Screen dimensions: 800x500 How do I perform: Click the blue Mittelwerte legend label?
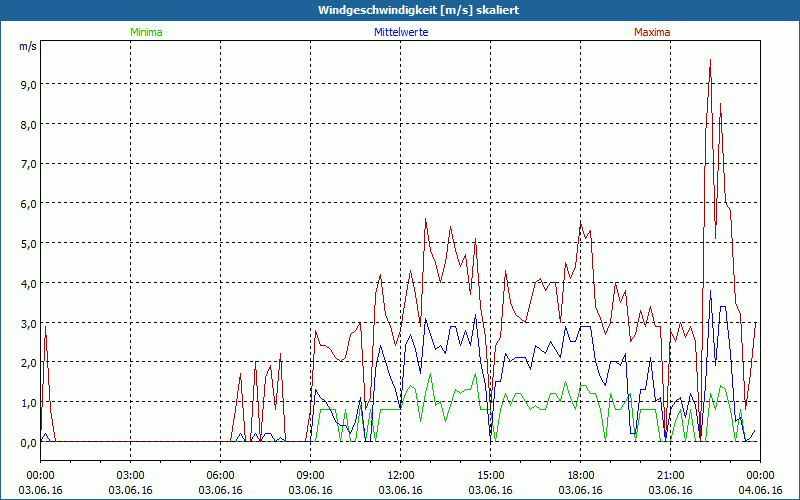[x=401, y=32]
